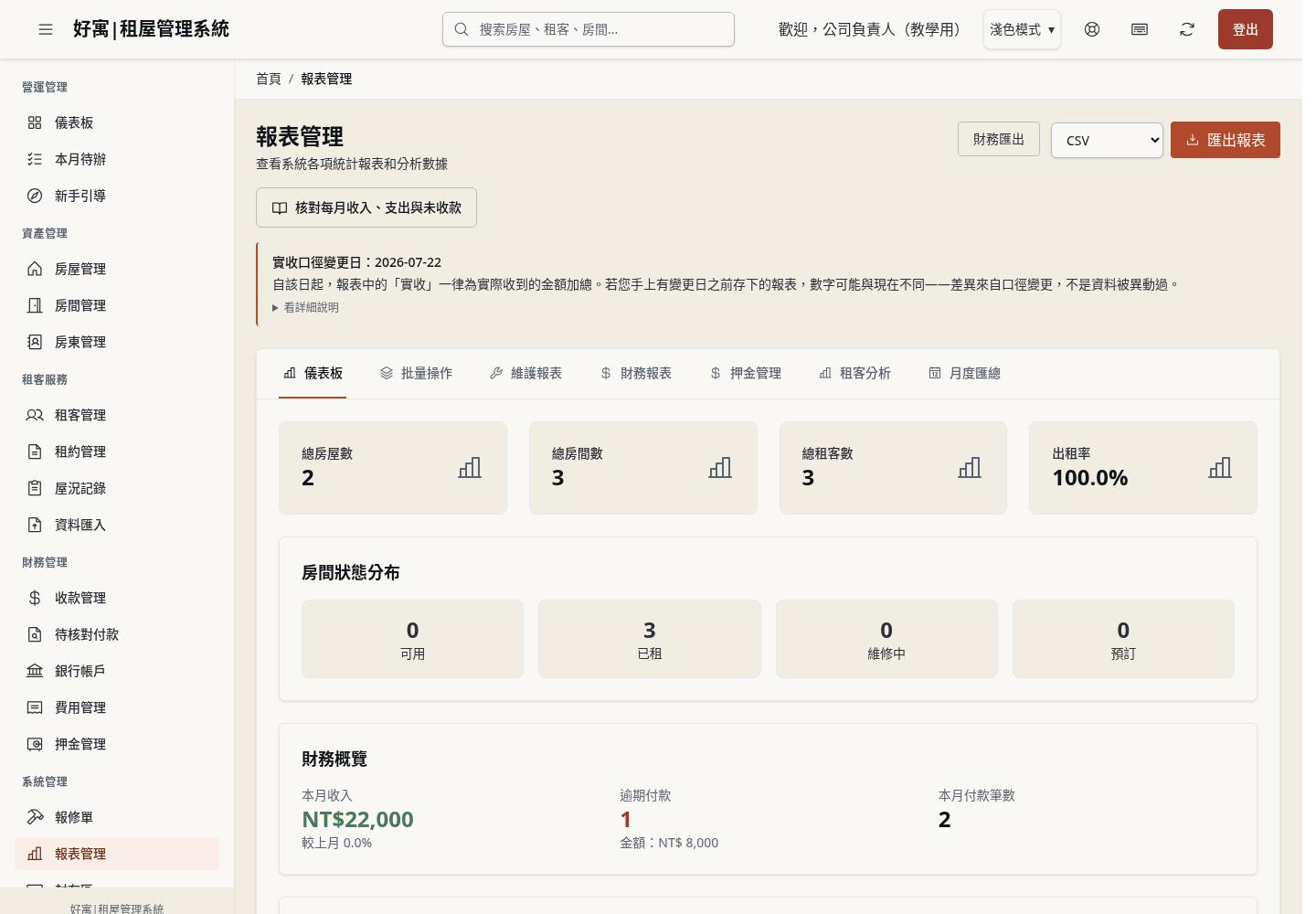Screen dimensions: 1316x914
Task: Click the 已租 room status tile
Action: pos(650,639)
